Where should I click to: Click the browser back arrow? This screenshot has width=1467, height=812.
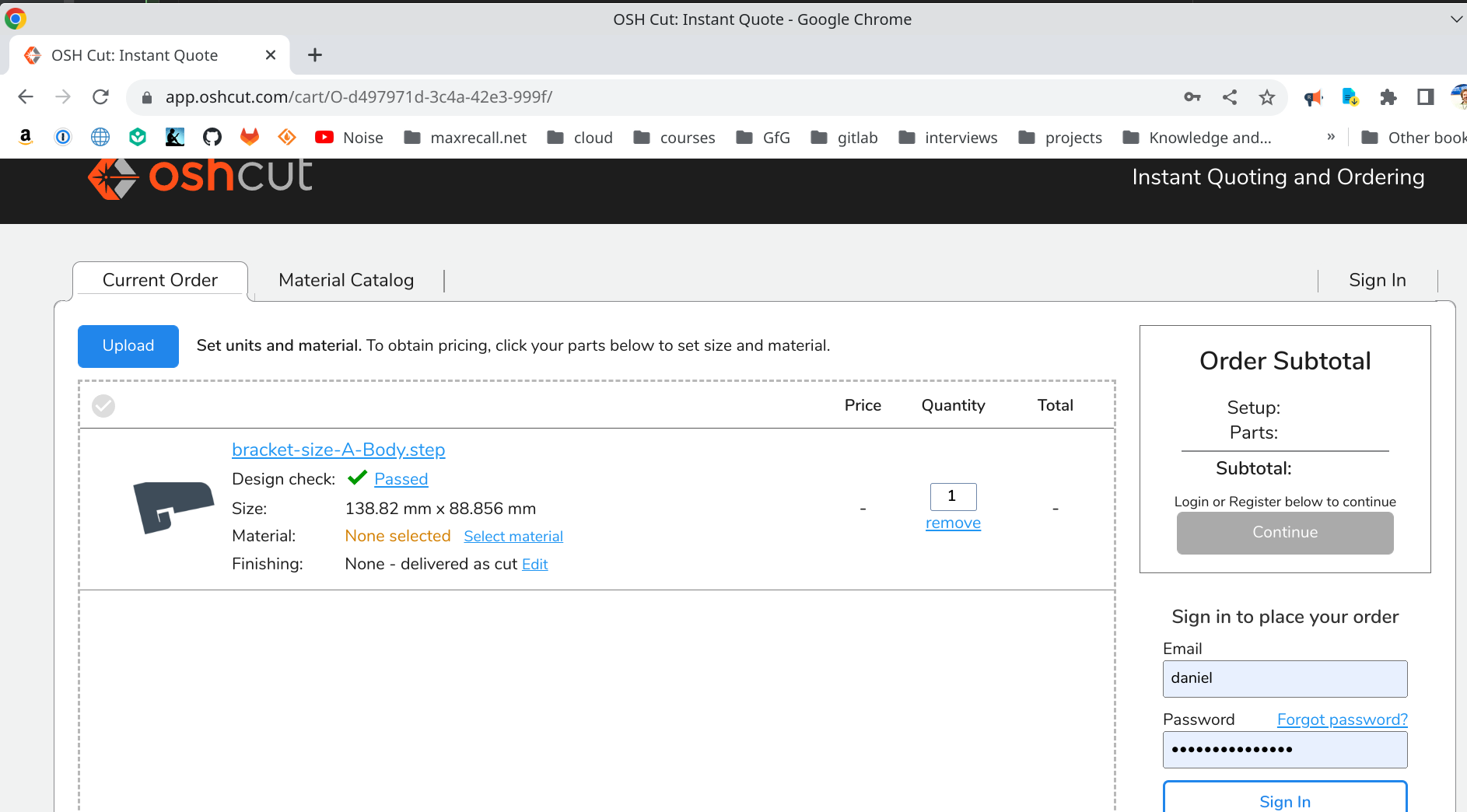tap(26, 97)
